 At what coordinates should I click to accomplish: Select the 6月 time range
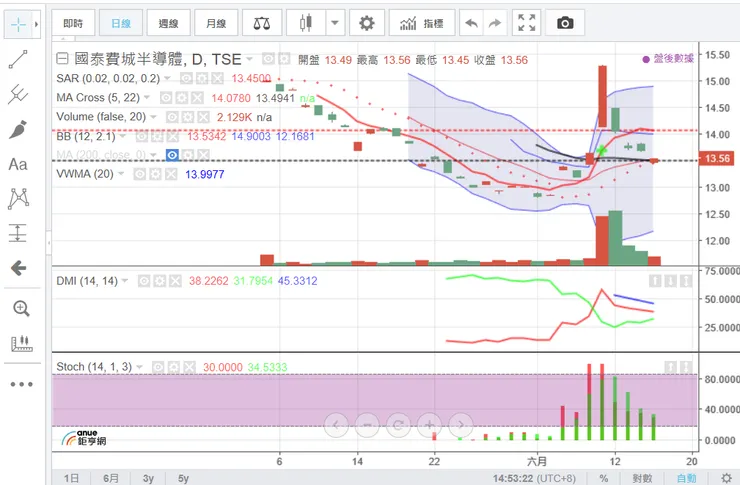(x=111, y=478)
